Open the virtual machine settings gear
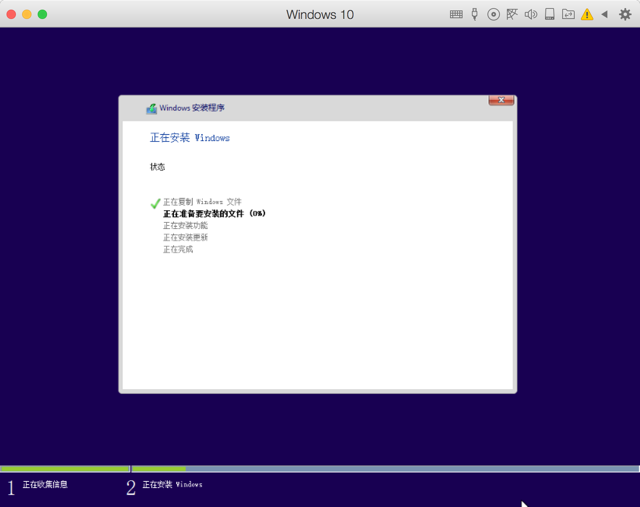 pos(625,15)
